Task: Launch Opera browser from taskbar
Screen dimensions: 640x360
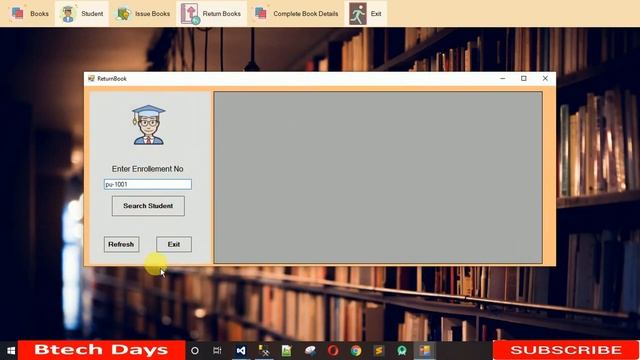Action: click(x=333, y=351)
